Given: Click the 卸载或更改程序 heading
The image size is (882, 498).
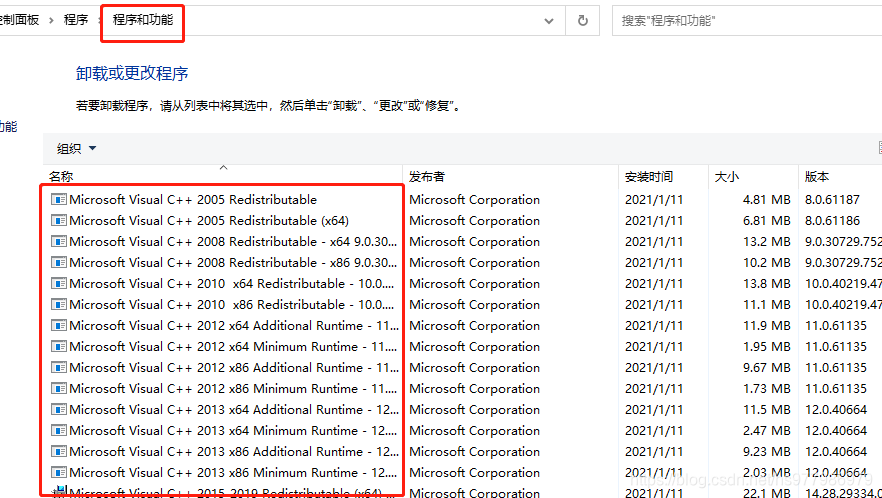Looking at the screenshot, I should (x=132, y=73).
